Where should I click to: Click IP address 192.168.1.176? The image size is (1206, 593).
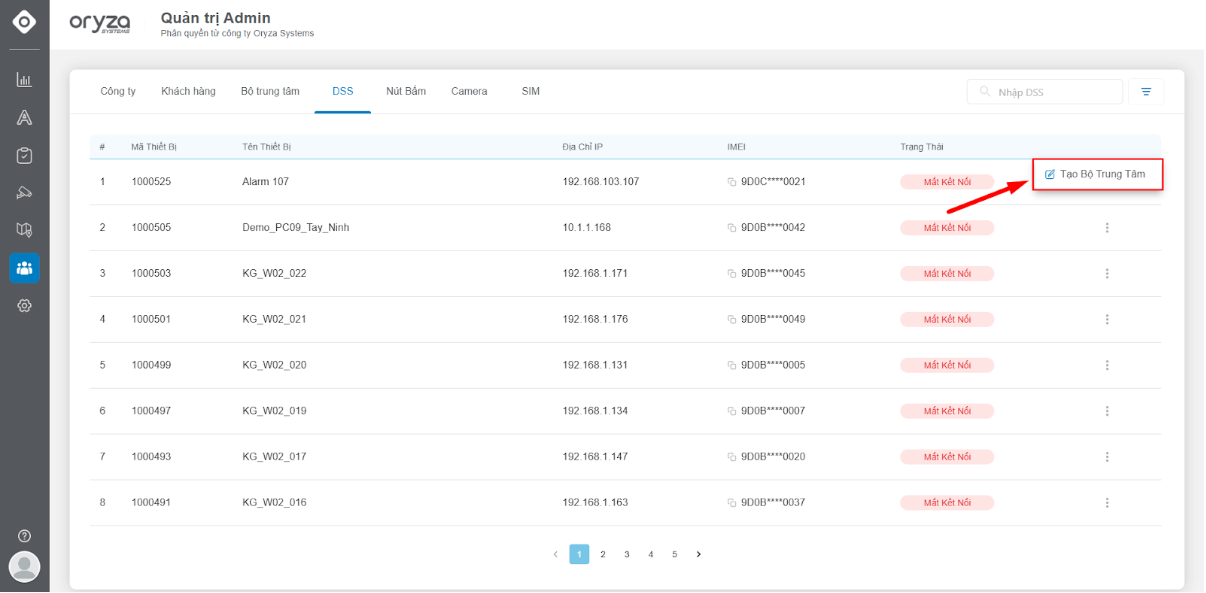[x=595, y=320]
